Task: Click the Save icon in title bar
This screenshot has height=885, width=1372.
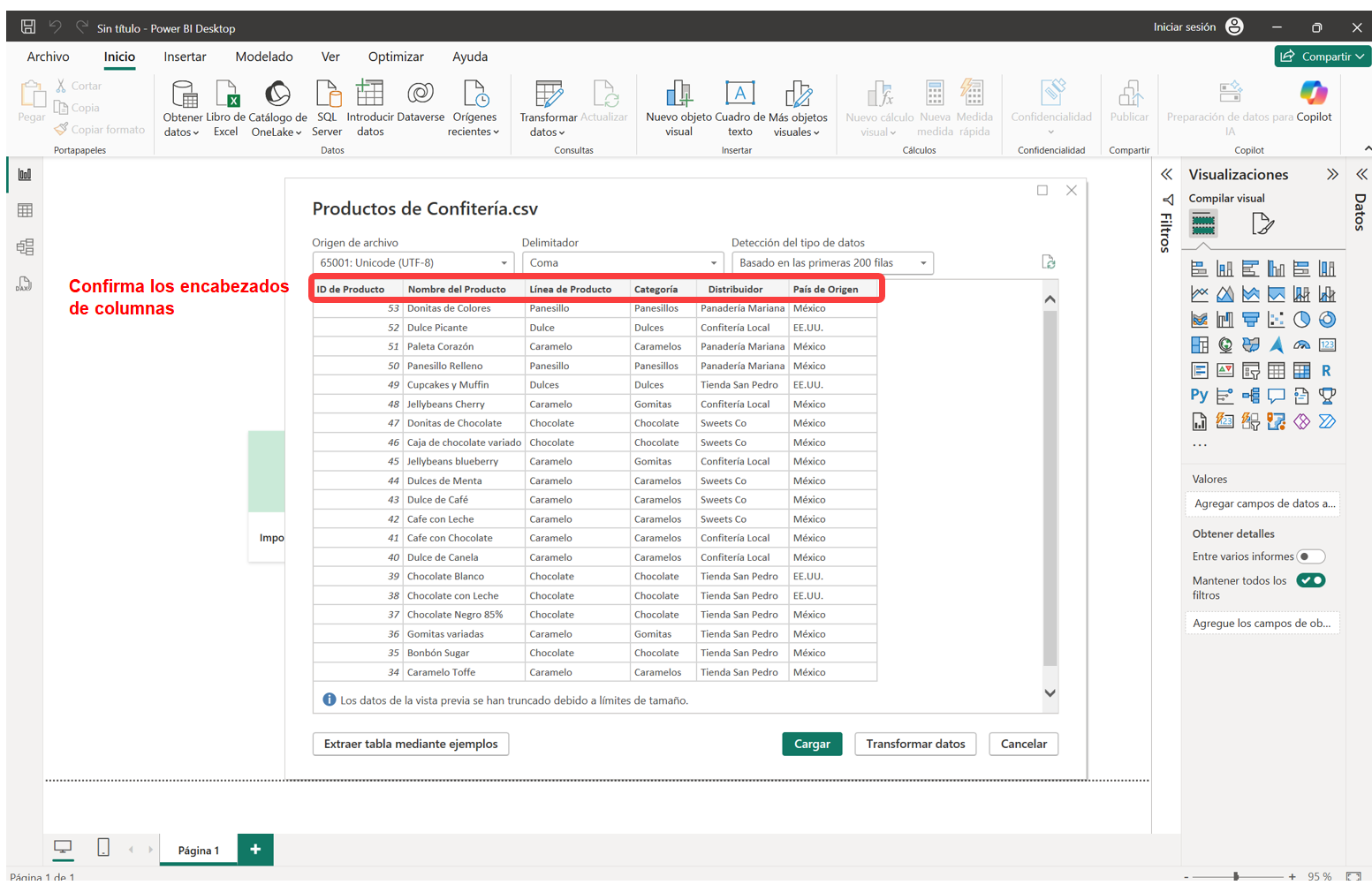Action: pos(28,27)
